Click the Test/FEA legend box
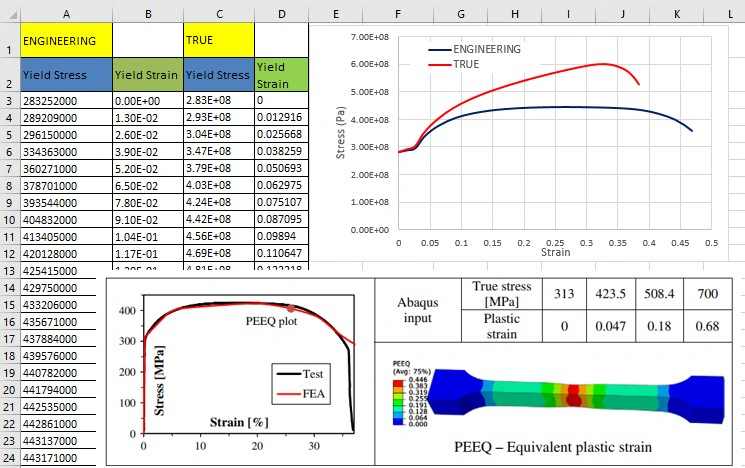This screenshot has width=745, height=468. click(x=301, y=384)
